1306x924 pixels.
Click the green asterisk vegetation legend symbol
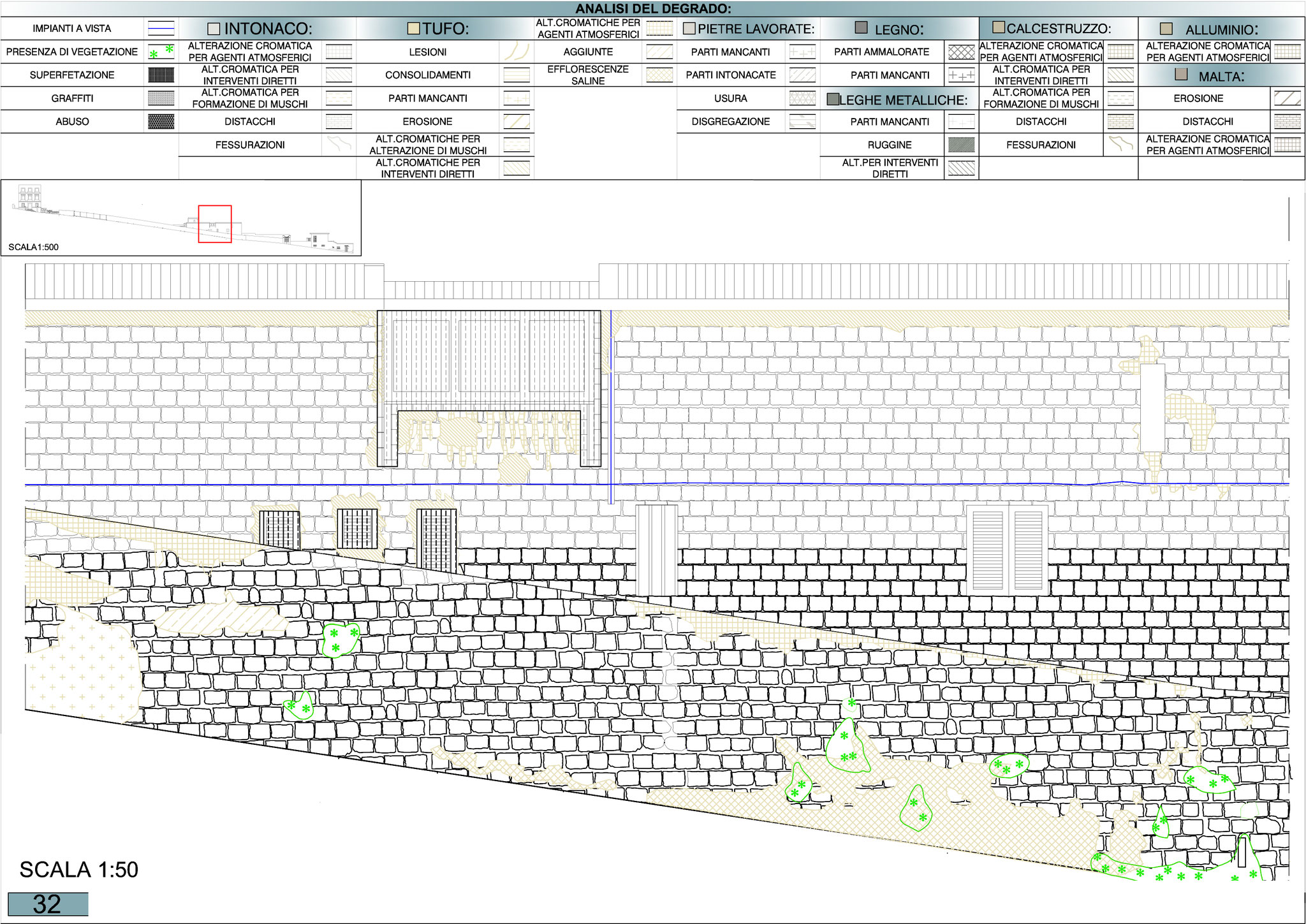coord(161,52)
